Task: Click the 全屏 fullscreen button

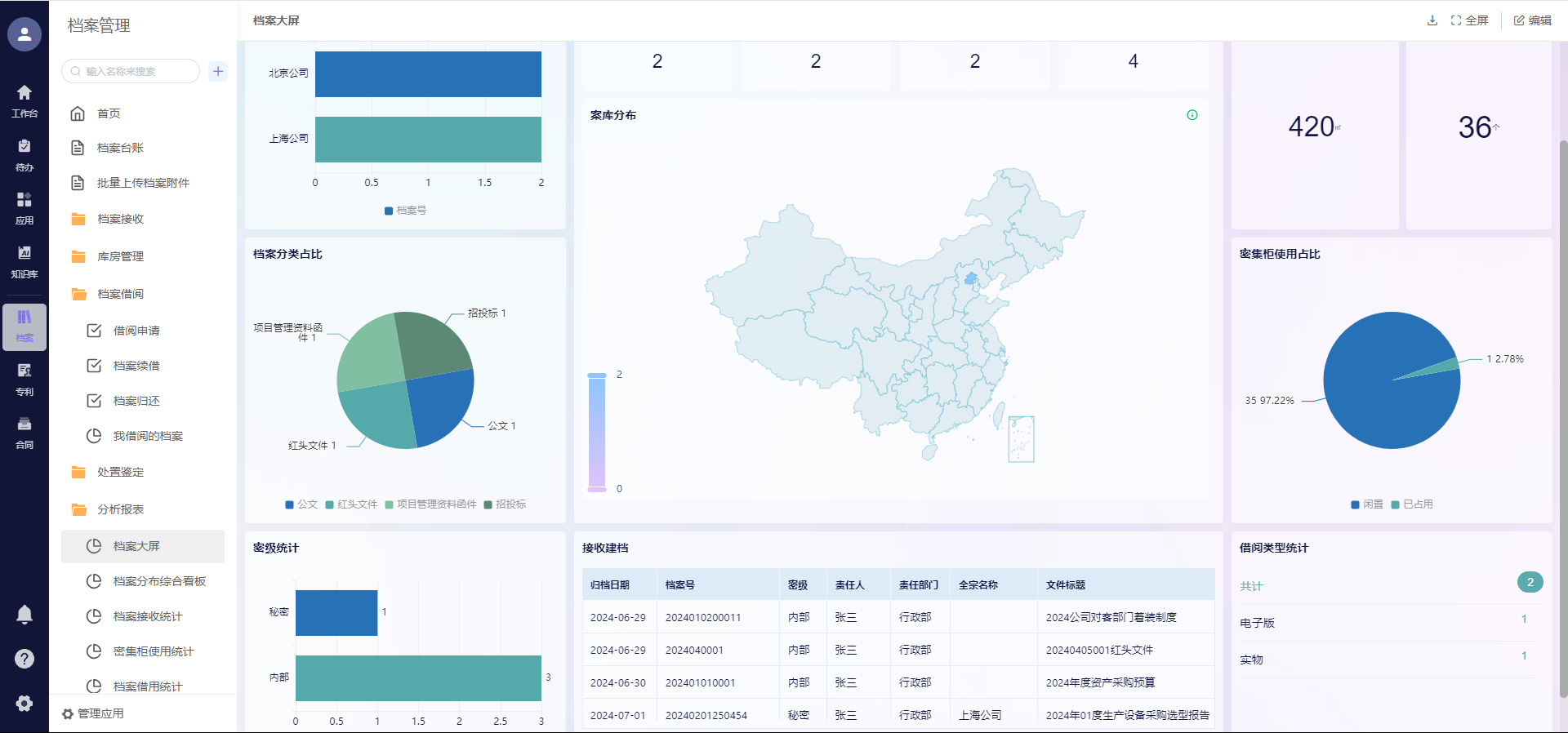Action: 1469,20
